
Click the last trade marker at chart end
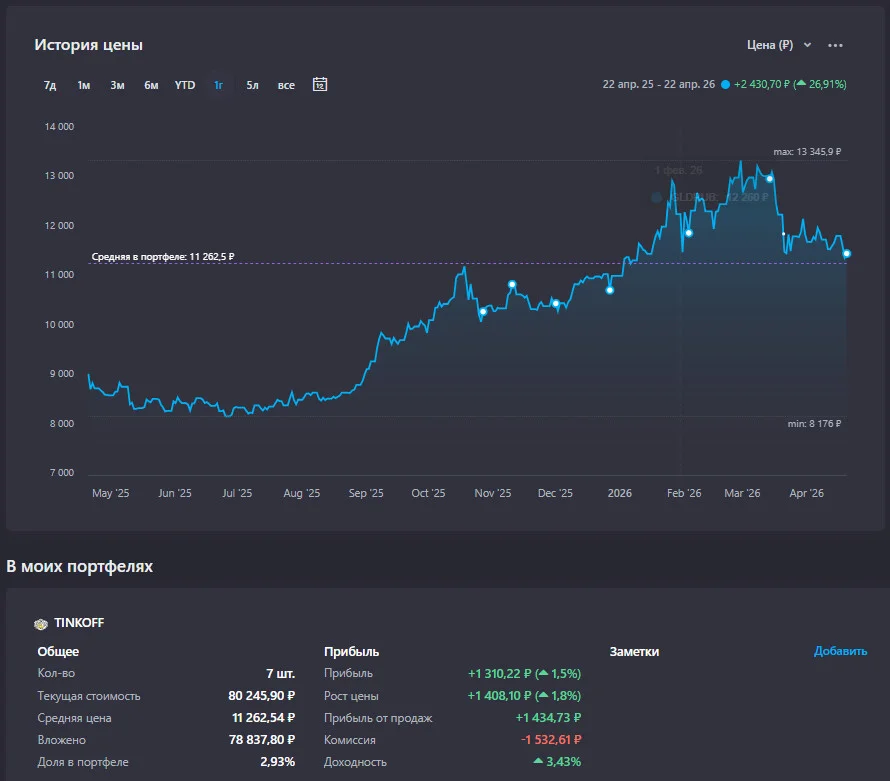pos(846,254)
